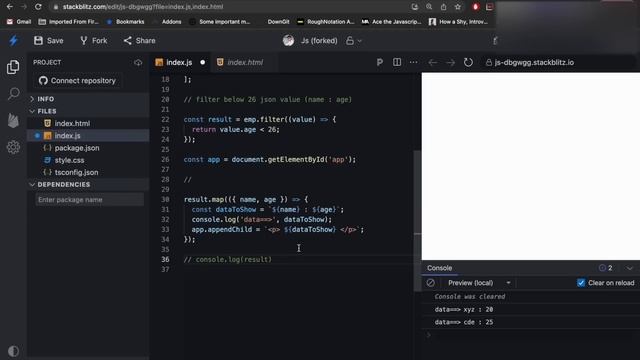Reload the preview pane
This screenshot has height=360, width=640.
468,62
